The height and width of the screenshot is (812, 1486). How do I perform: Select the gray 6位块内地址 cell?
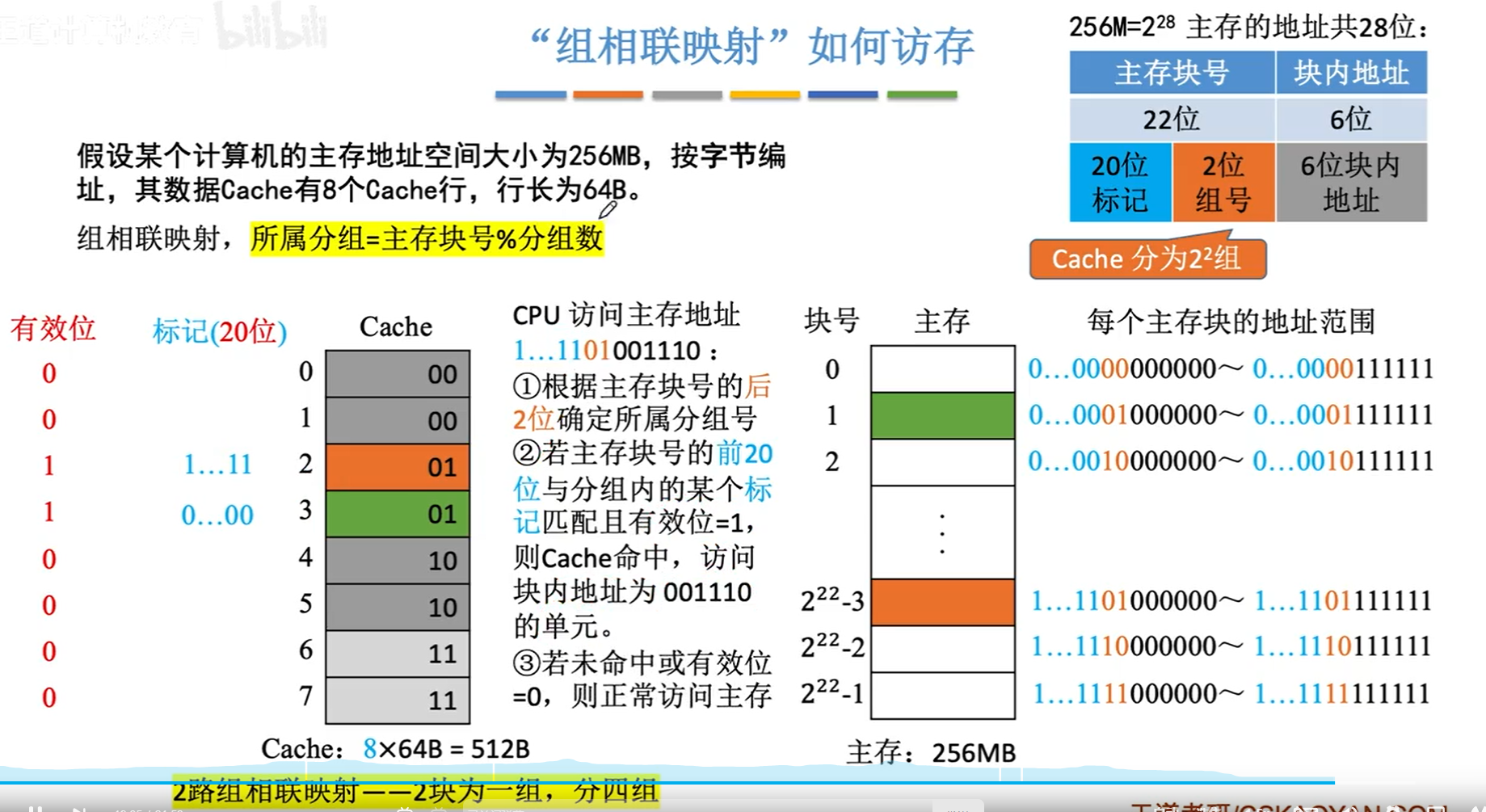[1352, 182]
